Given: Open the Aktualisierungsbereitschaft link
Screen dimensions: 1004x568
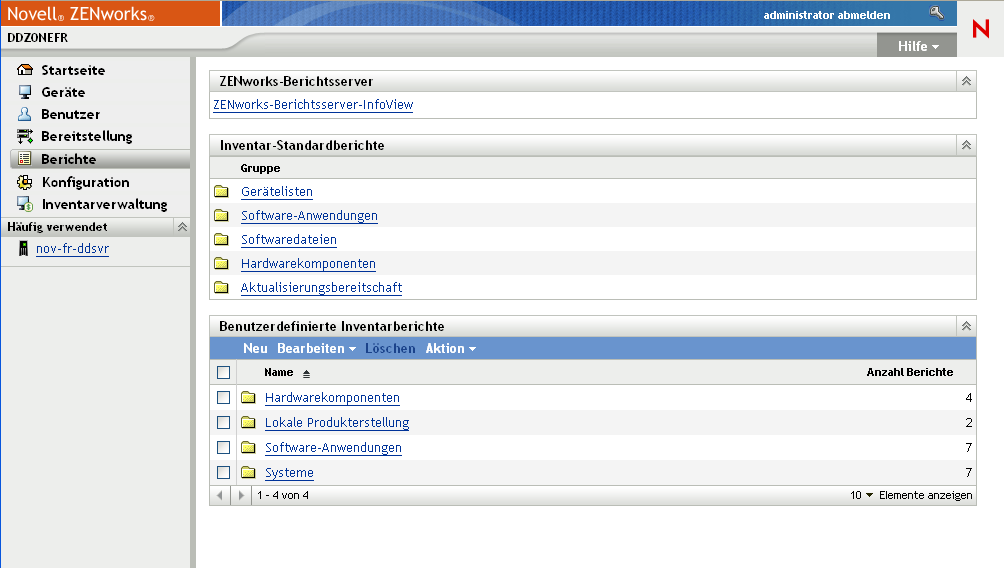Looking at the screenshot, I should 321,288.
